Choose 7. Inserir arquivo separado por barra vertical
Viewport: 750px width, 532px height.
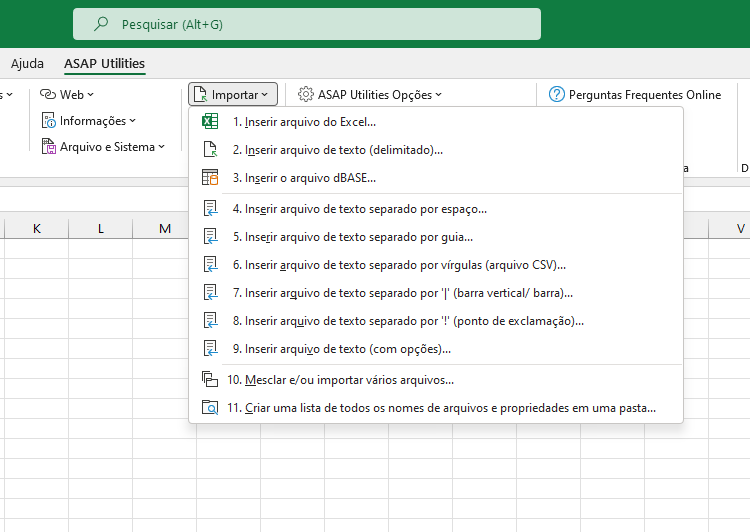click(436, 293)
